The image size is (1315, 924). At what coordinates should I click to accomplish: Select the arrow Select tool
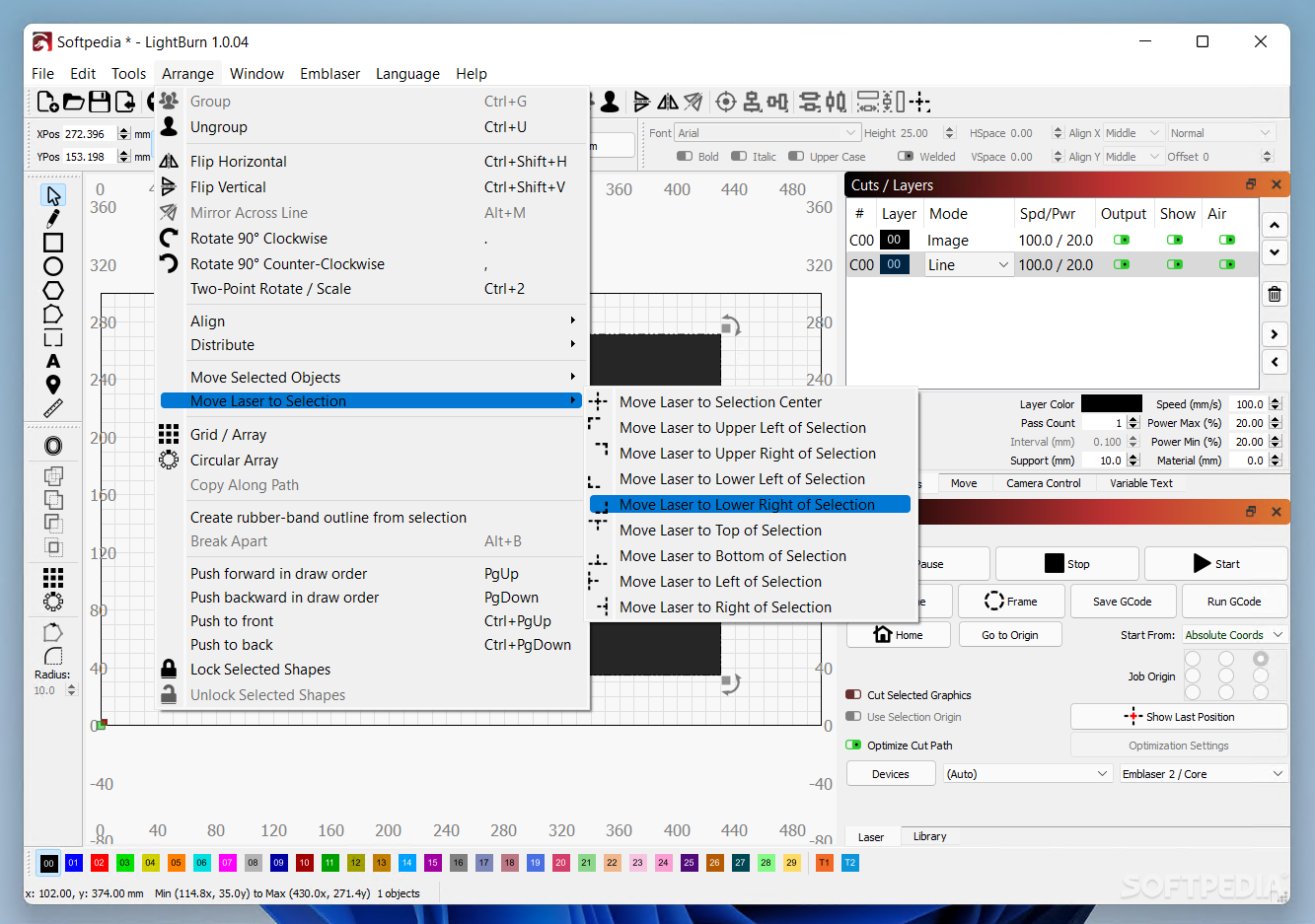coord(53,195)
